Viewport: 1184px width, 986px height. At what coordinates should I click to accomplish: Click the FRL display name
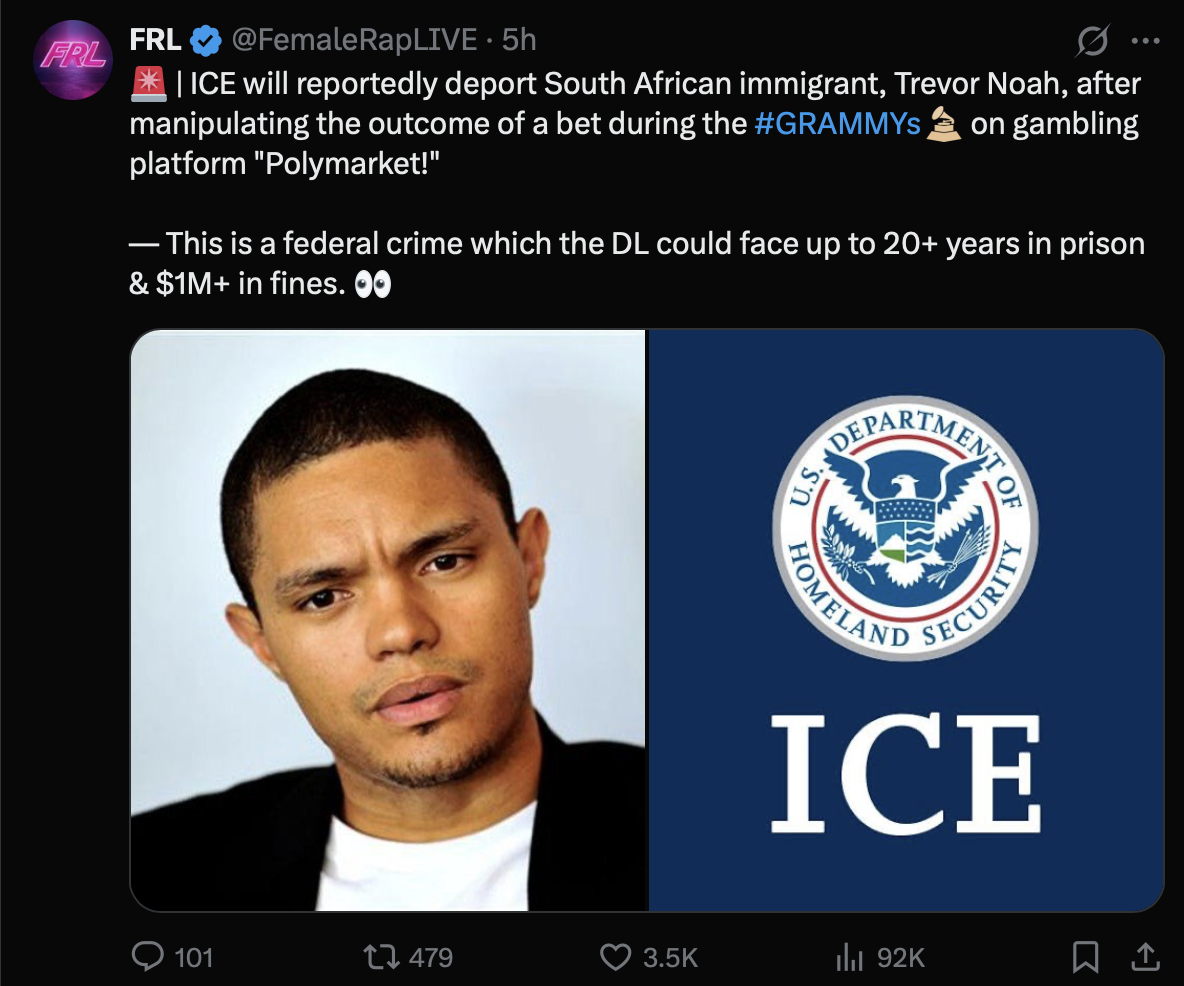tap(156, 40)
